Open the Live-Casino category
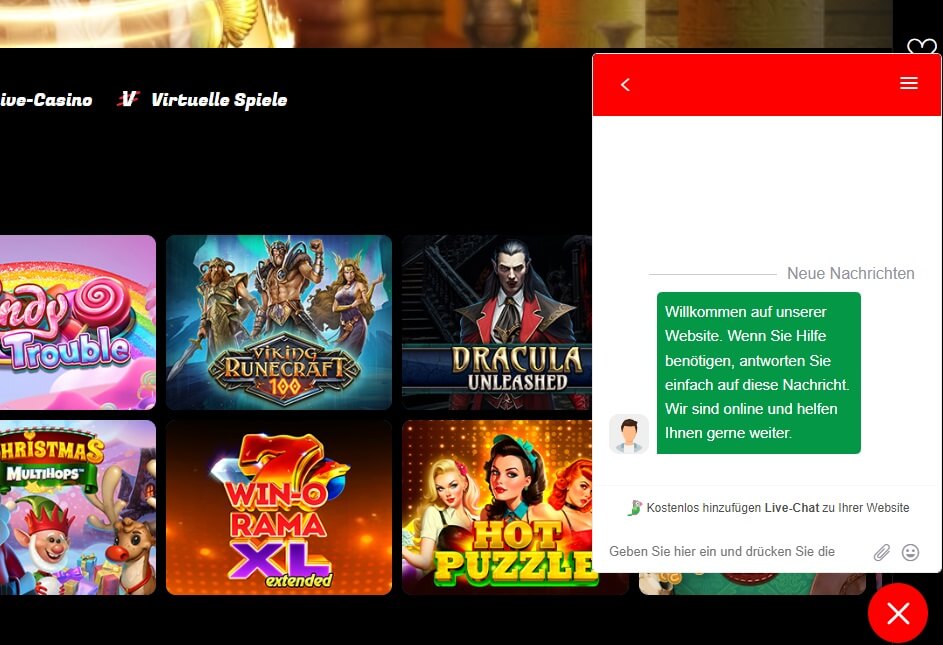The image size is (943, 645). point(46,100)
